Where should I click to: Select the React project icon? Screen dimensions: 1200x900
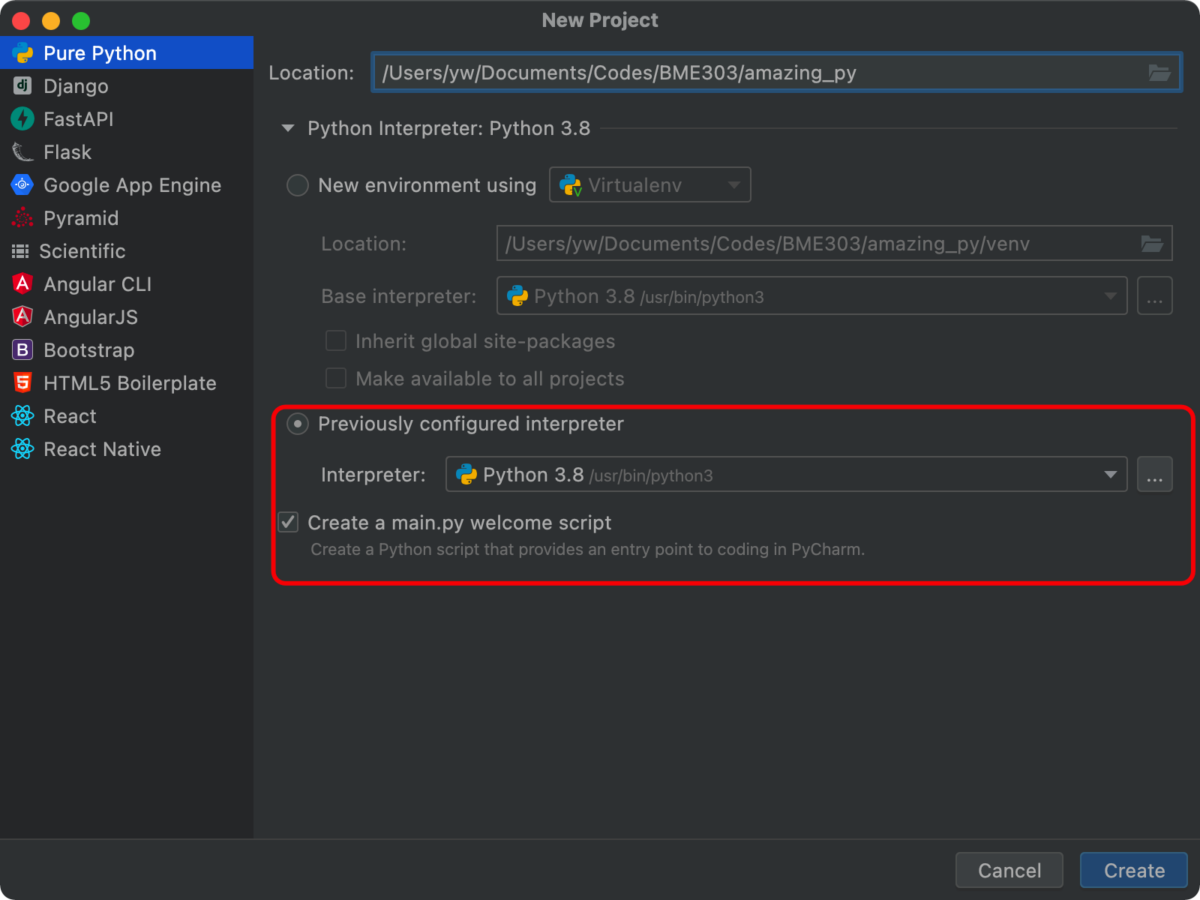pyautogui.click(x=22, y=416)
